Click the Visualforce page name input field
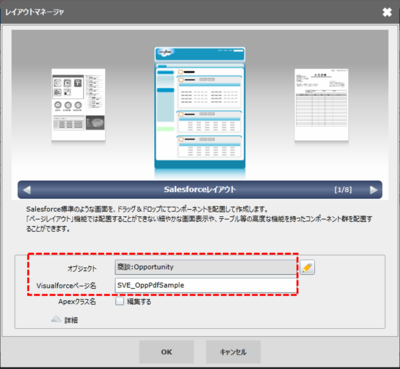400x369 pixels. click(x=206, y=285)
